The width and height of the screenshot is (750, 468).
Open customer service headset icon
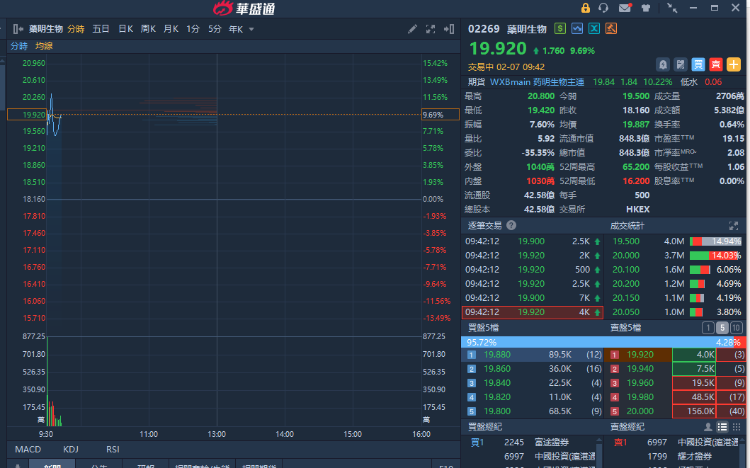click(x=604, y=8)
